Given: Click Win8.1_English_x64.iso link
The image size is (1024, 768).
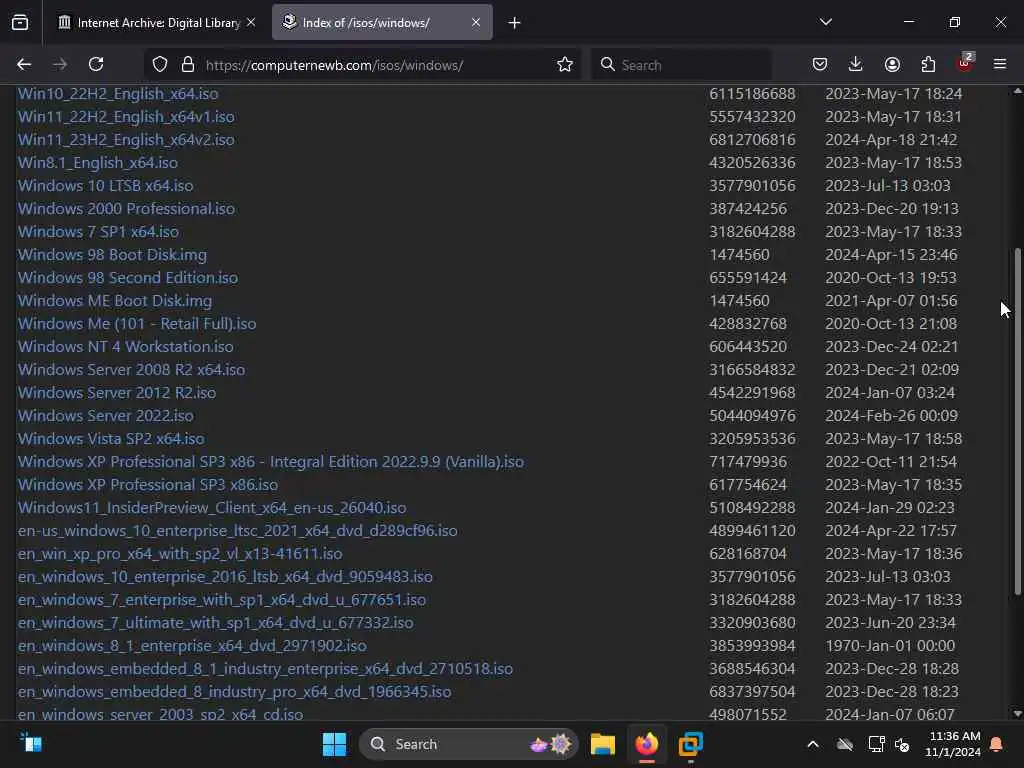Looking at the screenshot, I should pos(98,162).
